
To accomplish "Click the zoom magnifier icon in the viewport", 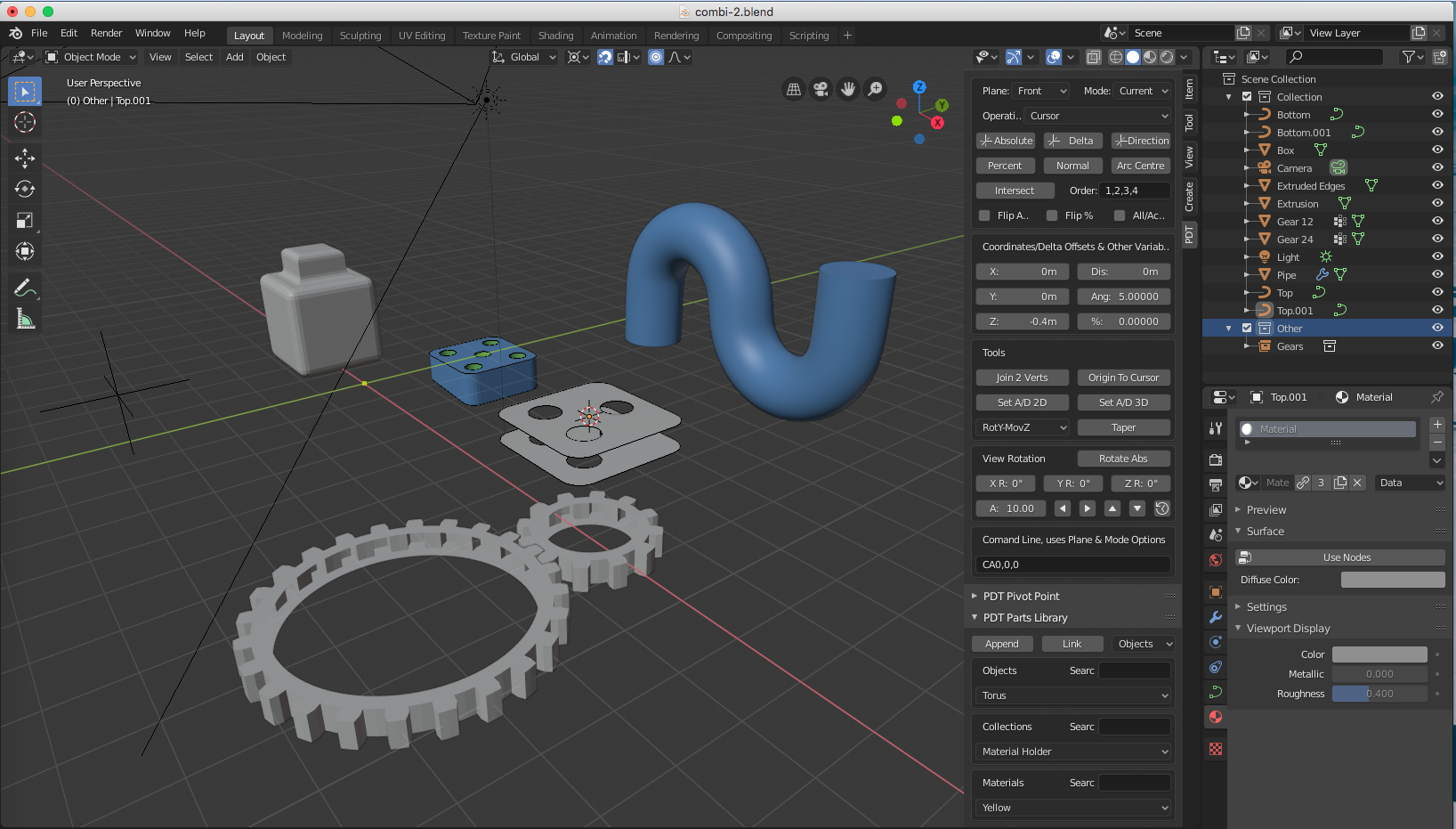I will (x=876, y=89).
